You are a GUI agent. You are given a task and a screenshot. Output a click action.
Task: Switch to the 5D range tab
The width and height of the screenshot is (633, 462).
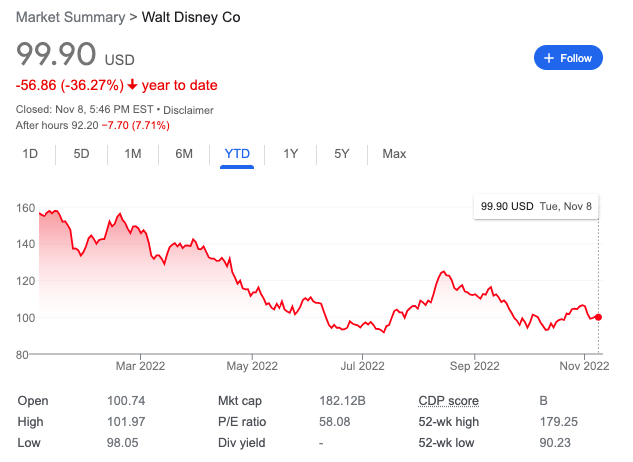[82, 154]
